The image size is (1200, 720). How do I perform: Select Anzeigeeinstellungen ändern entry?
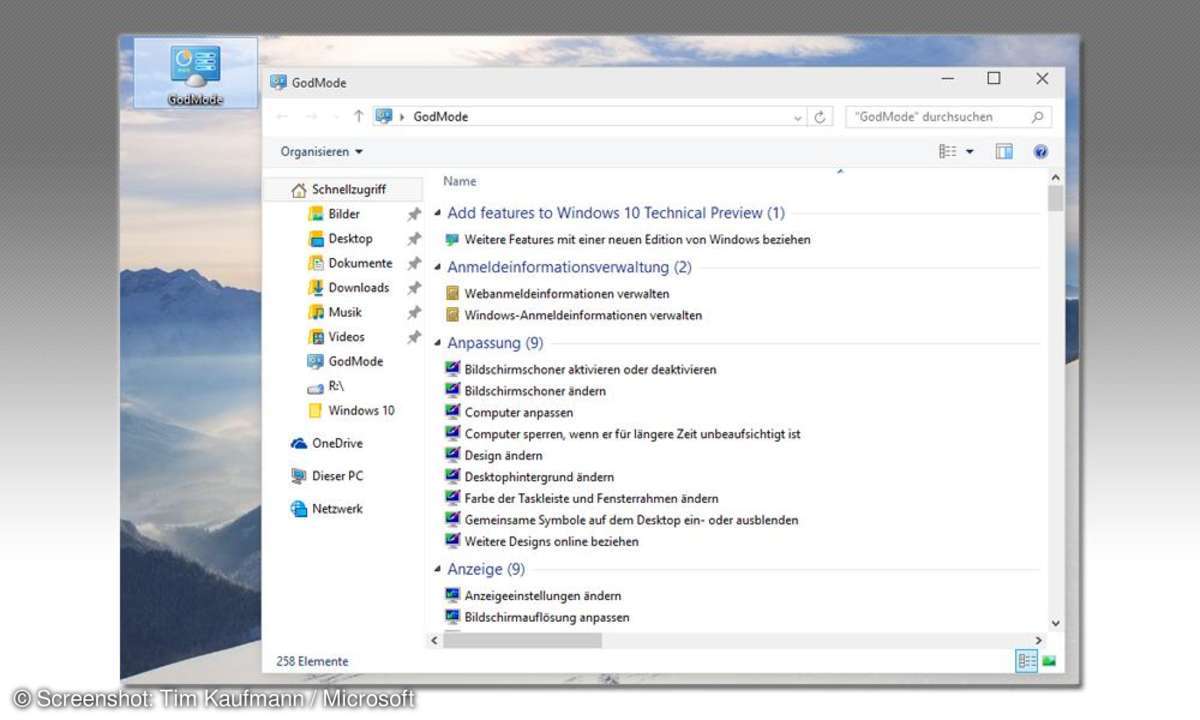[x=543, y=596]
